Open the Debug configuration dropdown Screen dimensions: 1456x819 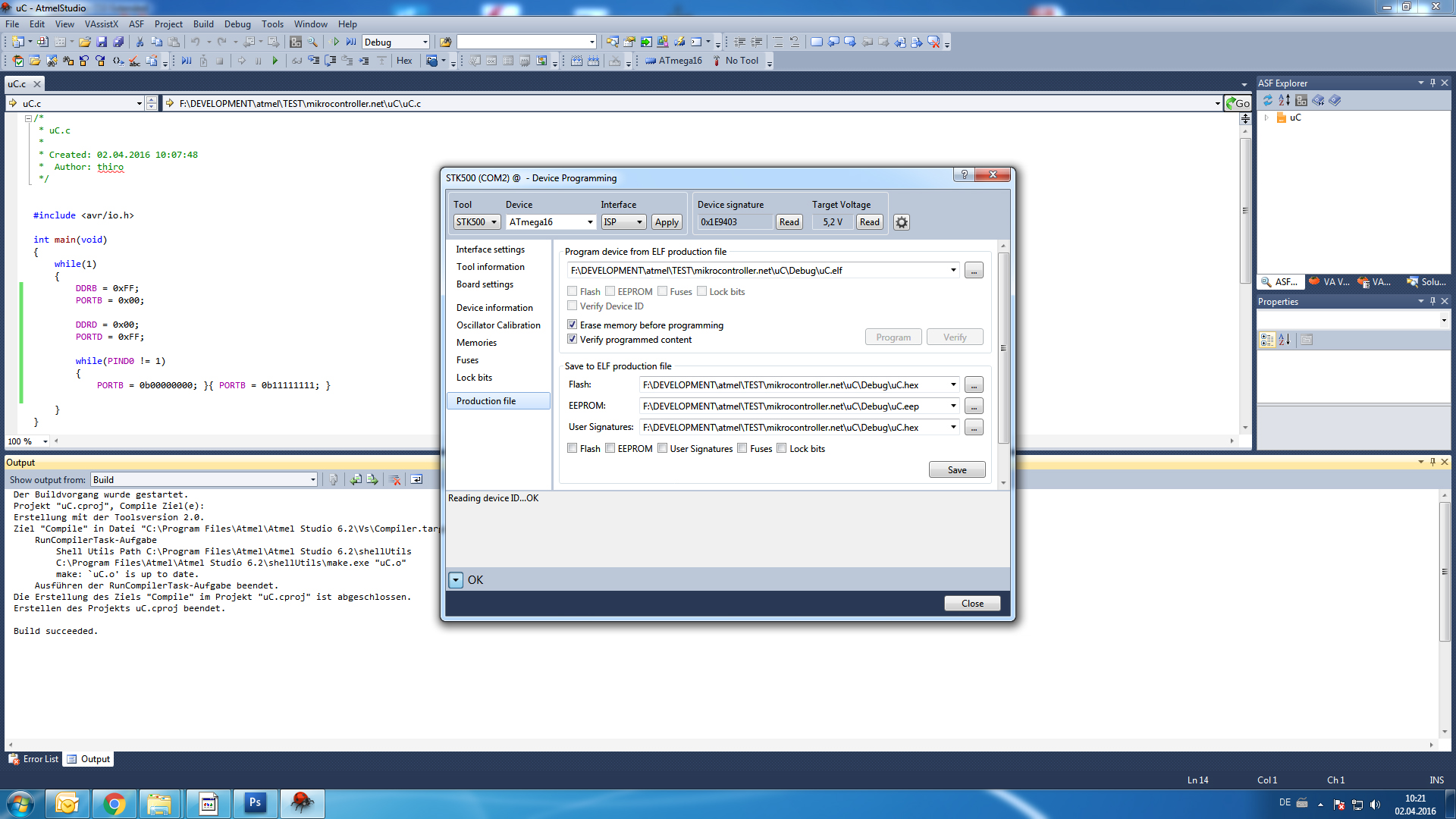424,42
